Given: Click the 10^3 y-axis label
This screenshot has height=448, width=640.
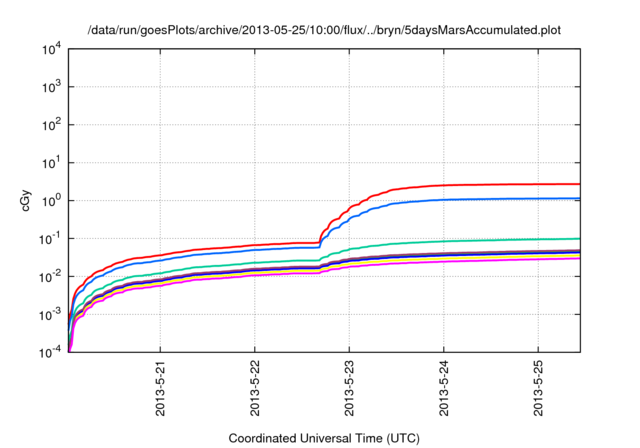Looking at the screenshot, I should pos(52,87).
